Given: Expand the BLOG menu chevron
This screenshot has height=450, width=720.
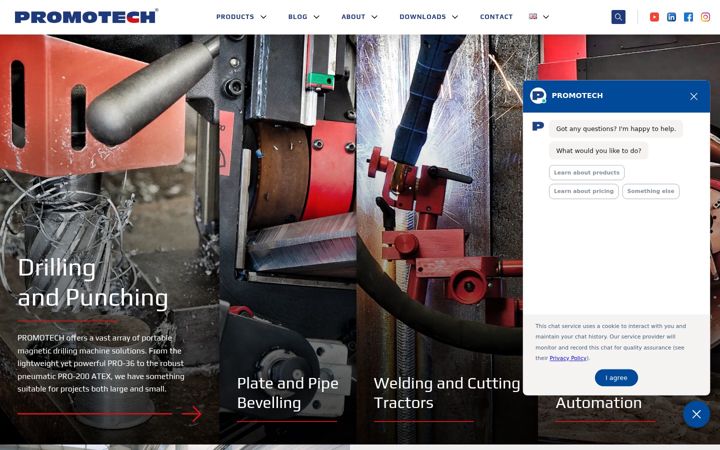Looking at the screenshot, I should (x=316, y=17).
